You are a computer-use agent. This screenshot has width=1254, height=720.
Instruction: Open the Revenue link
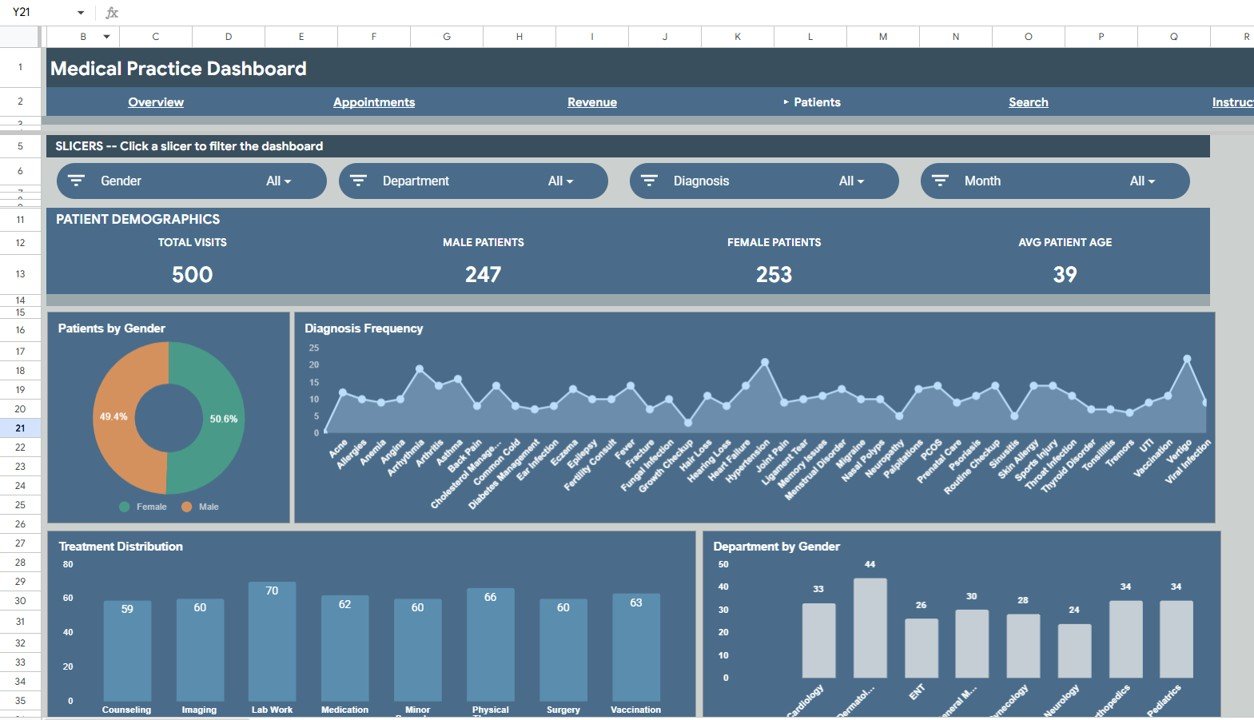592,101
